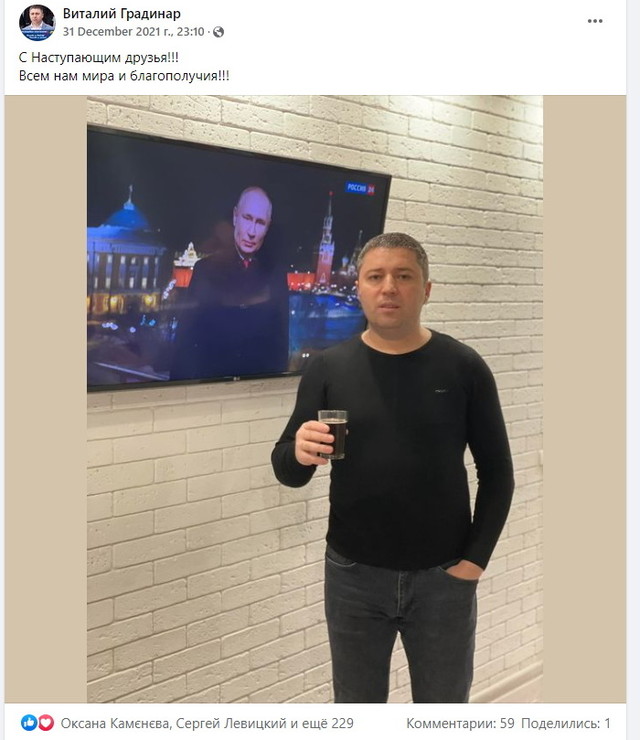Click the red heart reaction icon

[x=46, y=723]
